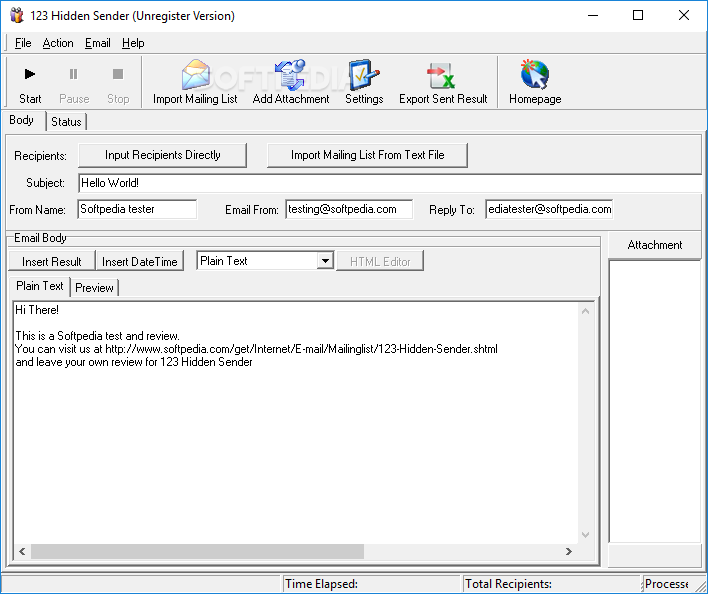Click the Pause toolbar icon
Viewport: 708px width, 594px height.
click(x=73, y=74)
